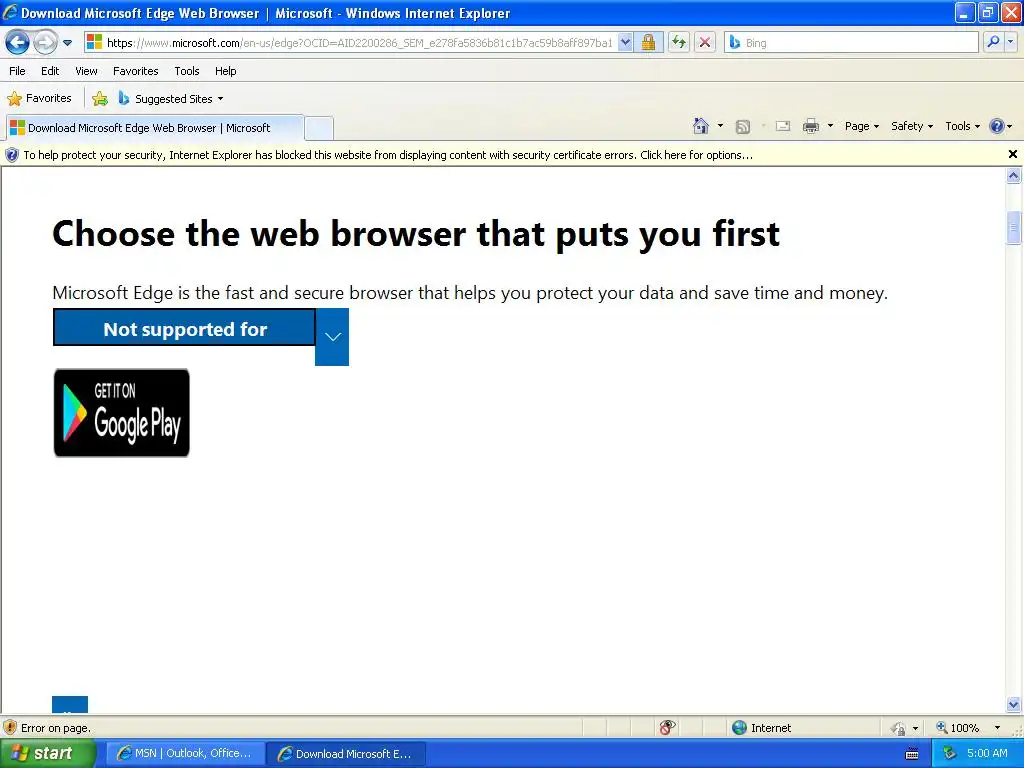Click the Back navigation arrow
Screen dimensions: 1024x768
pos(17,43)
